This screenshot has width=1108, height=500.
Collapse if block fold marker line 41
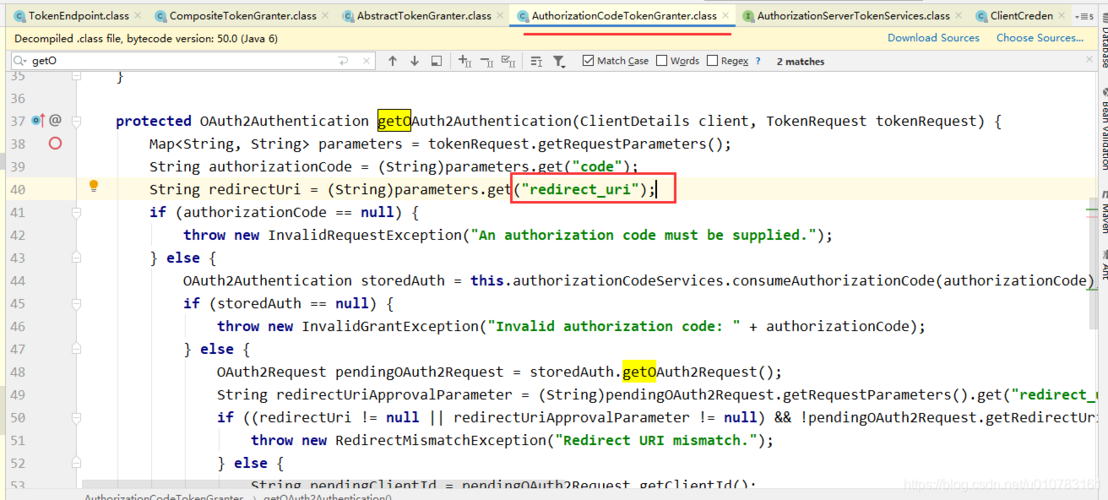[76, 213]
